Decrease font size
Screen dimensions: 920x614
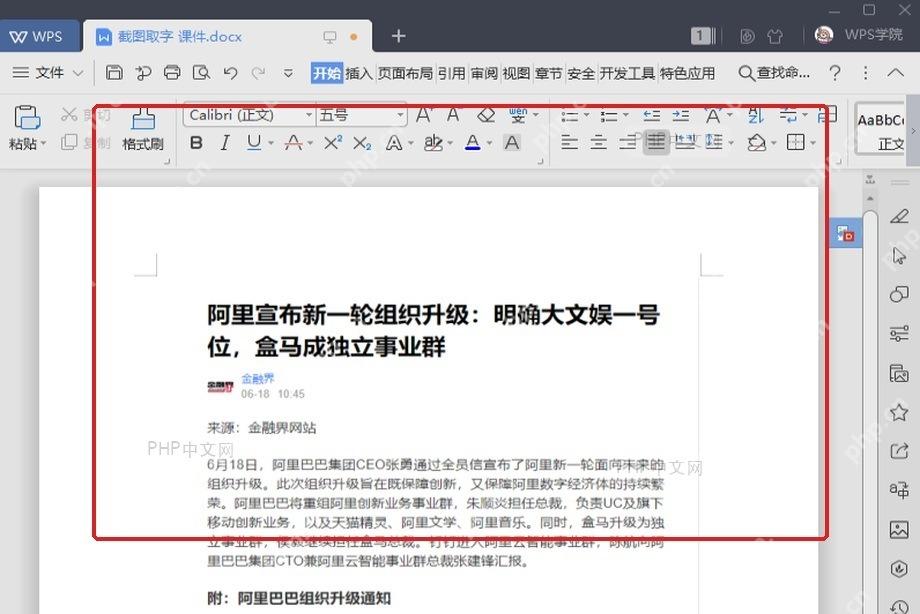point(454,114)
